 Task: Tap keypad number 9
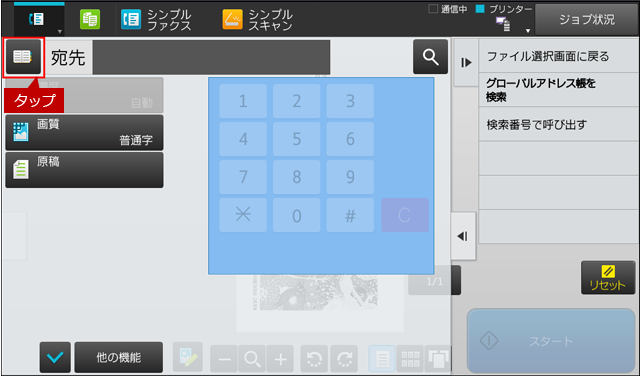(350, 177)
